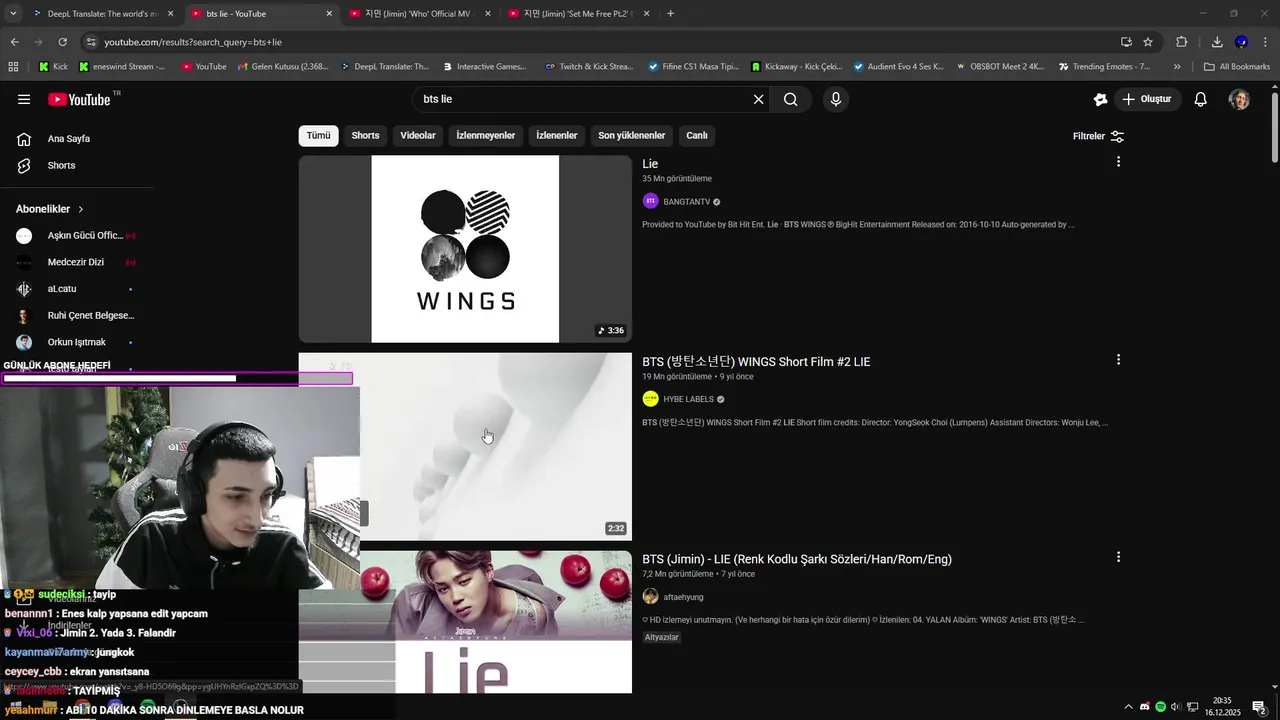Open the Kick bookmark
Screen dimensions: 1280x720
point(54,67)
